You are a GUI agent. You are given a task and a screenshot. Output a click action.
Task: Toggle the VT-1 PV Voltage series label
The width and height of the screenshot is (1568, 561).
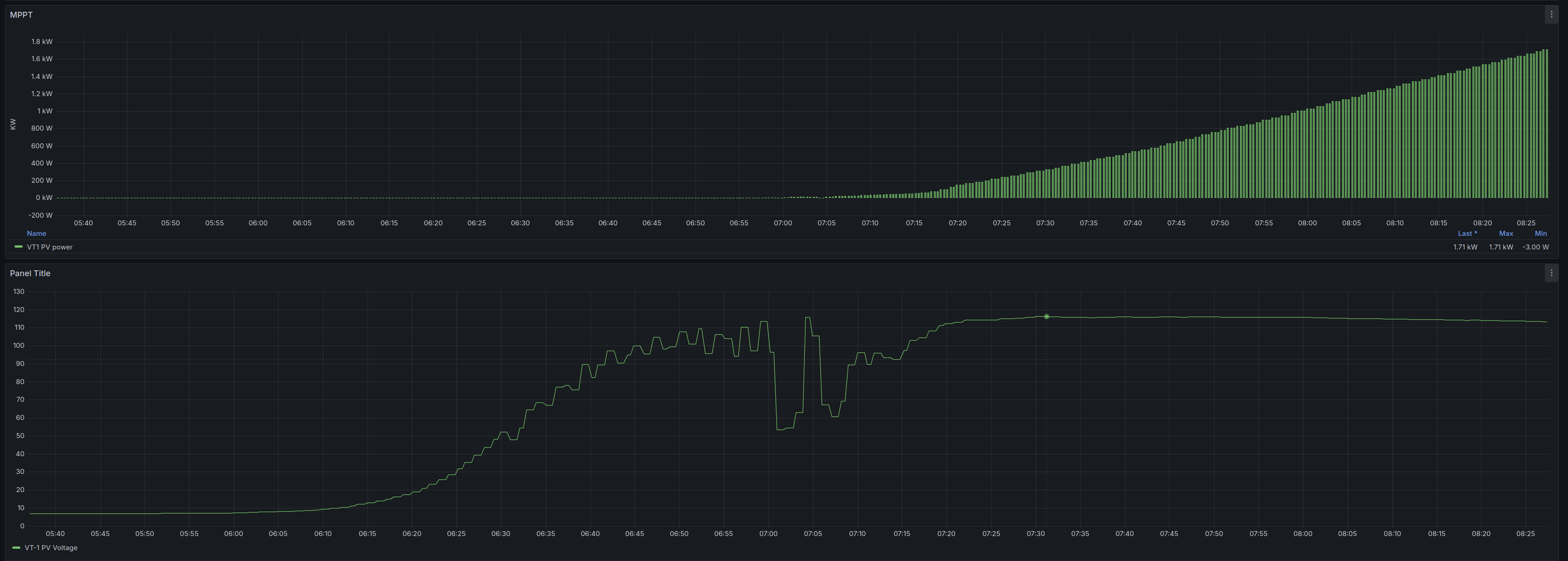point(50,547)
